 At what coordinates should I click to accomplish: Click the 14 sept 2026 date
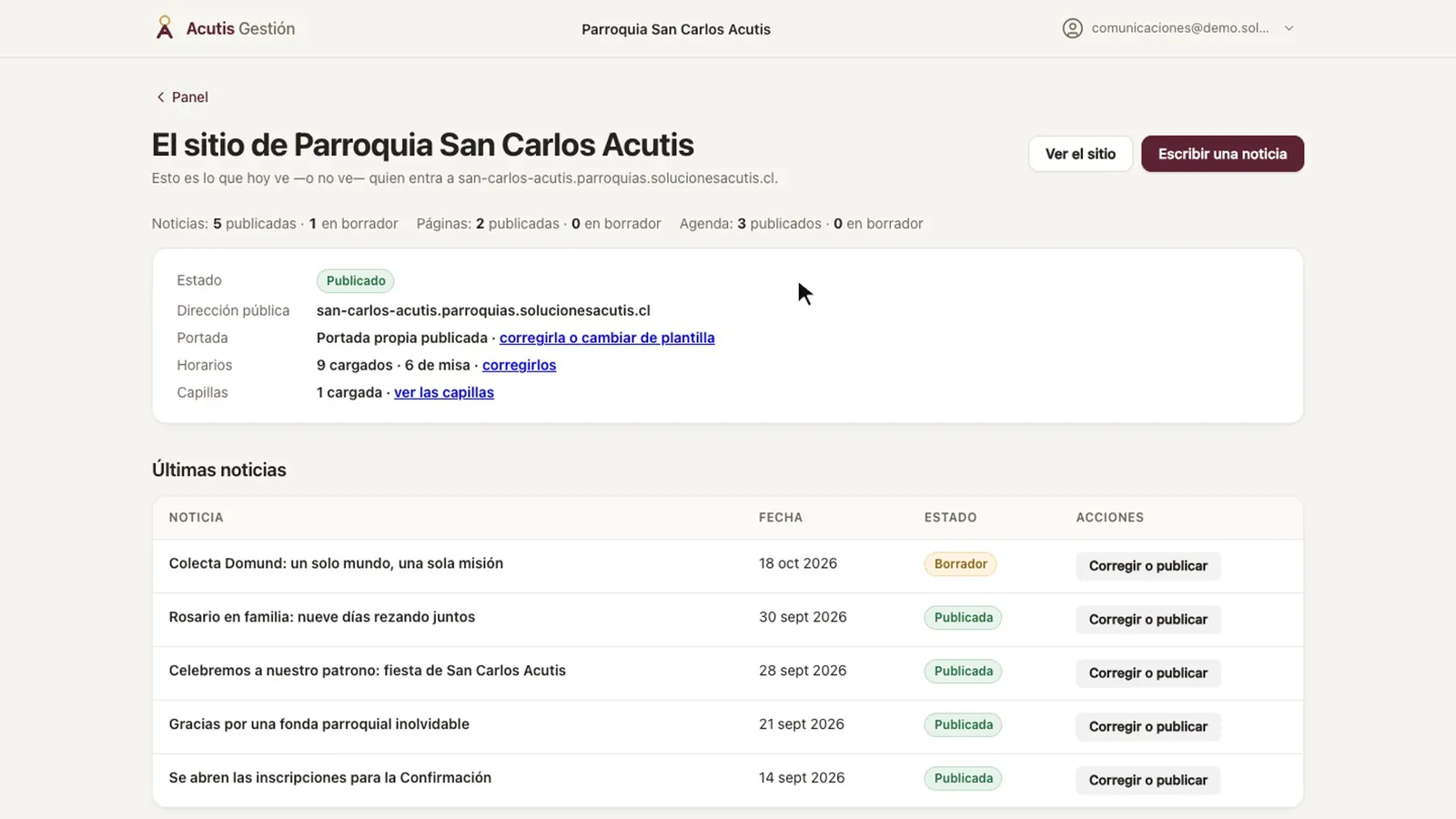[x=802, y=778]
